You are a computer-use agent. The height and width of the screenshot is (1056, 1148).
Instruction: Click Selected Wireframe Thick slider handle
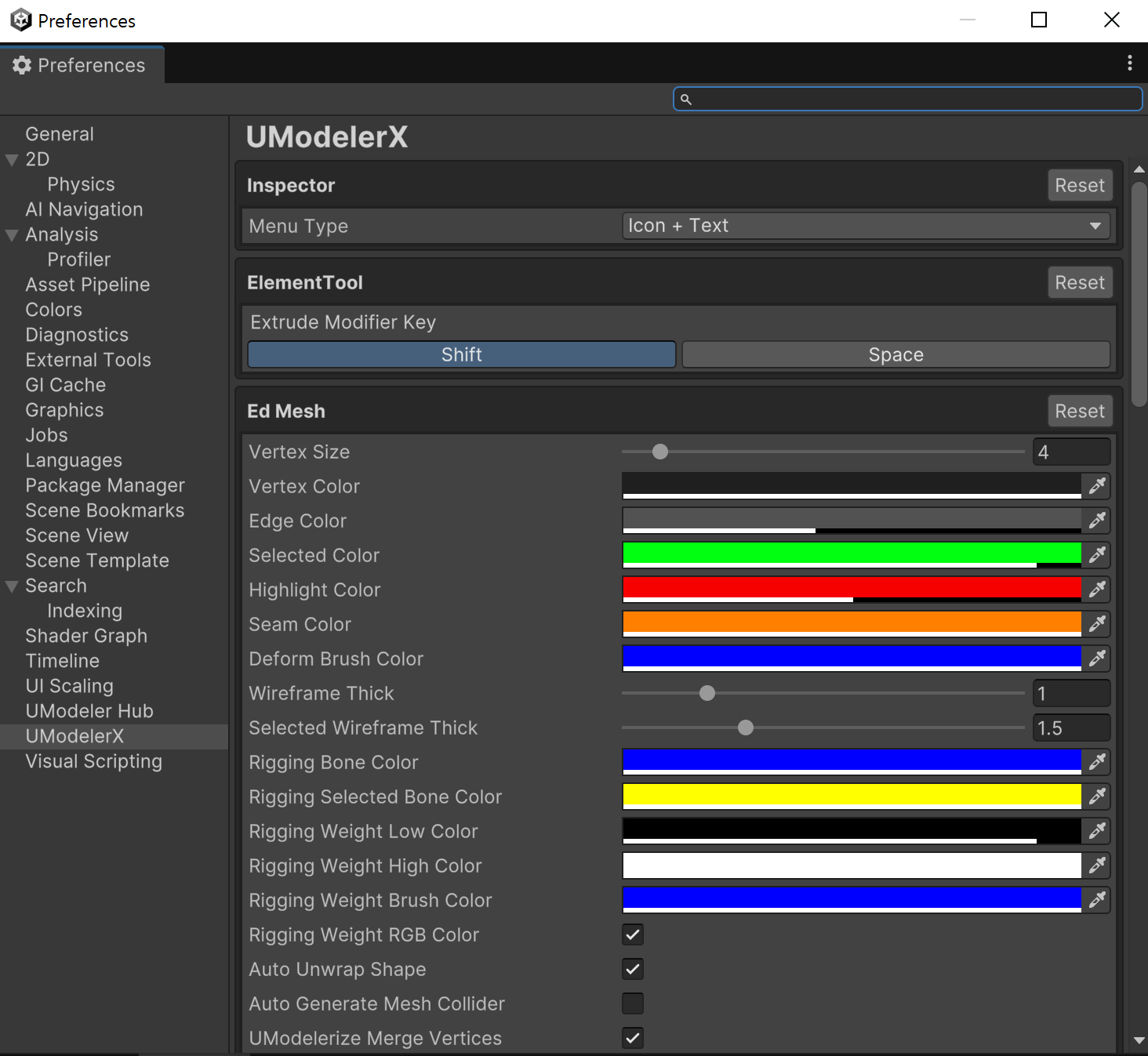click(x=746, y=728)
